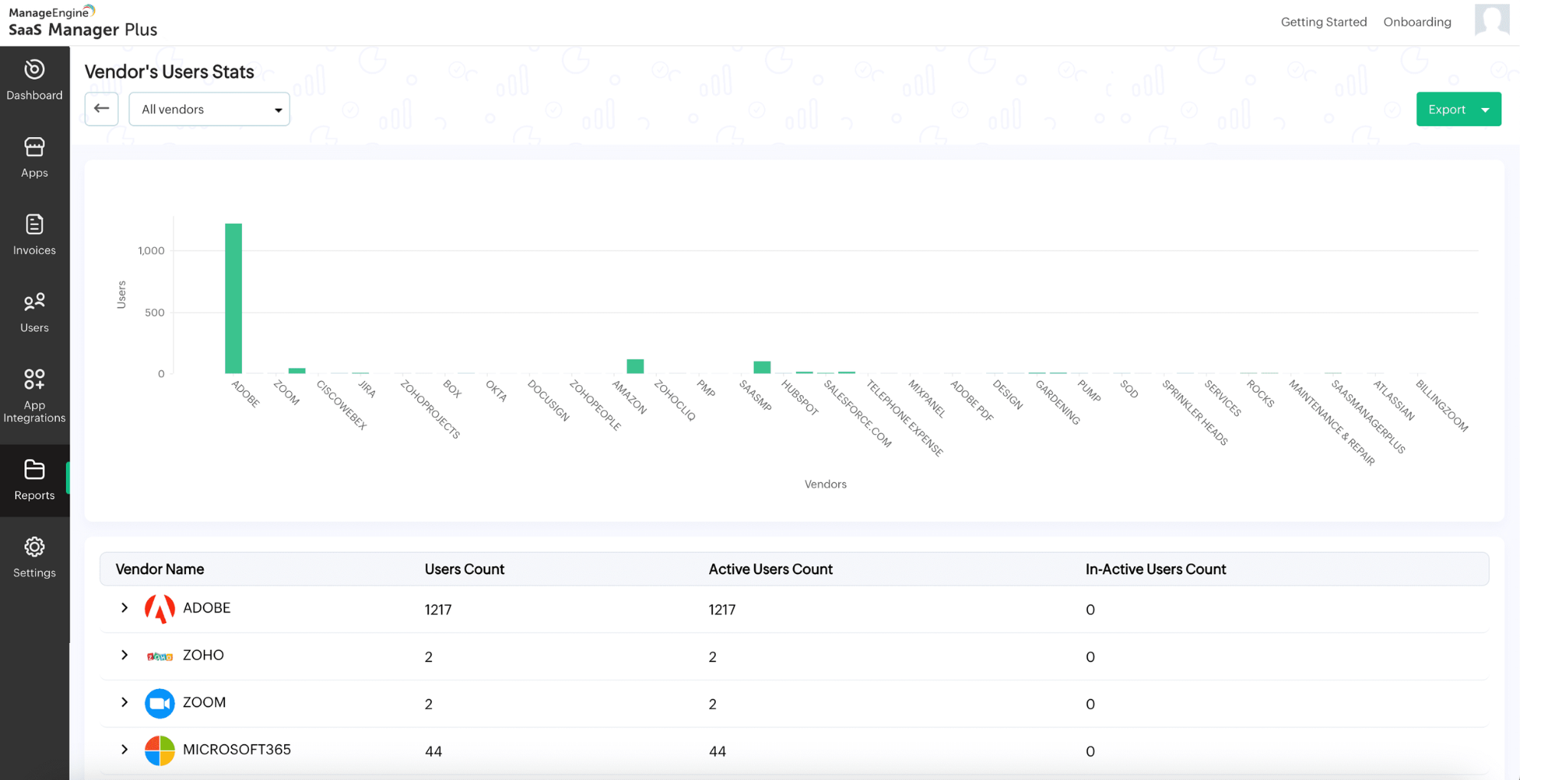Go to Apps via storefront icon
The image size is (1568, 780).
click(x=34, y=147)
